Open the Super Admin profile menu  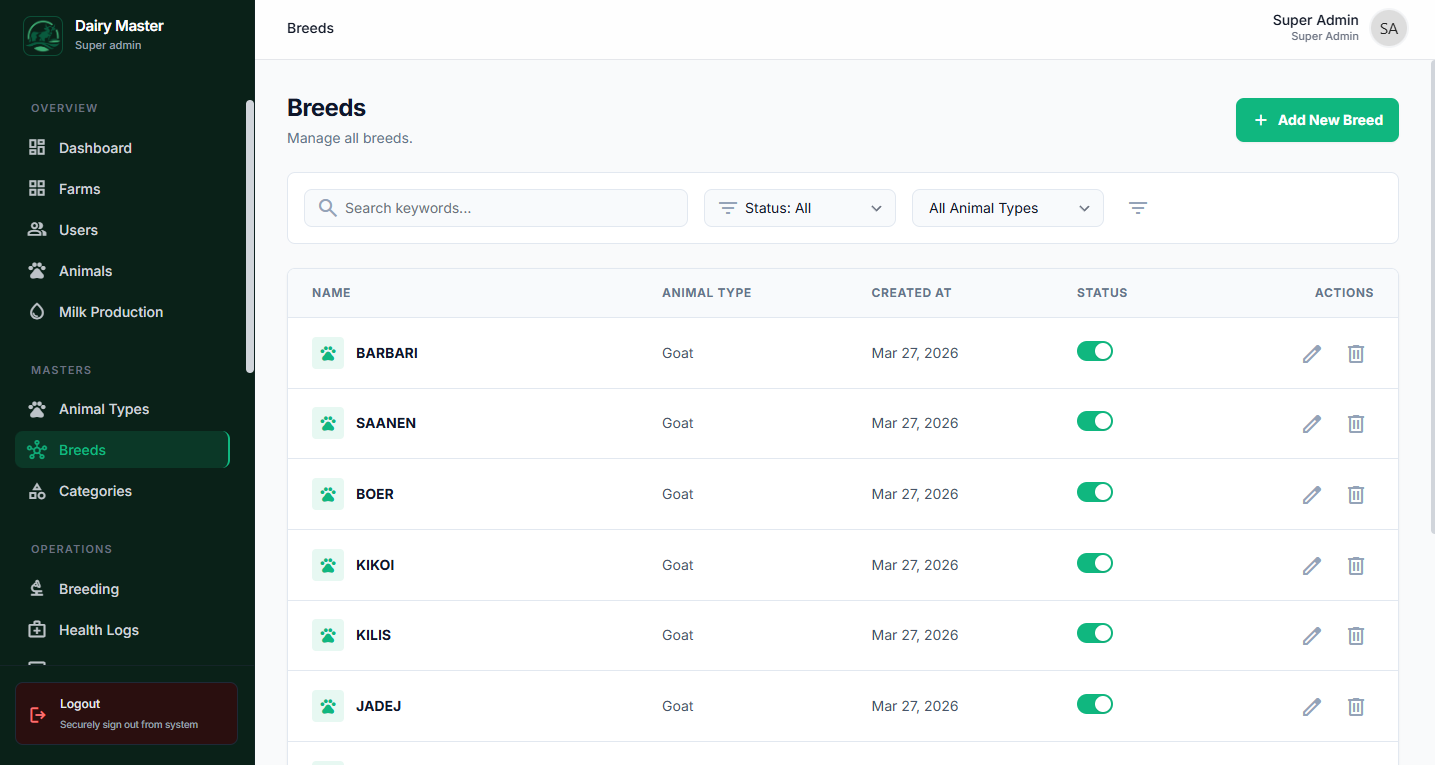[1315, 28]
